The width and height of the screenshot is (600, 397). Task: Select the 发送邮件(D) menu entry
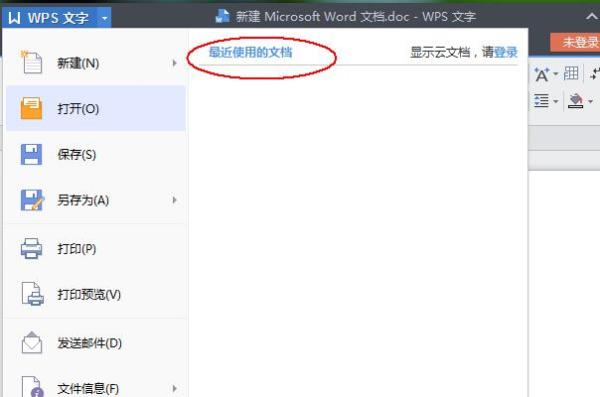(x=96, y=343)
